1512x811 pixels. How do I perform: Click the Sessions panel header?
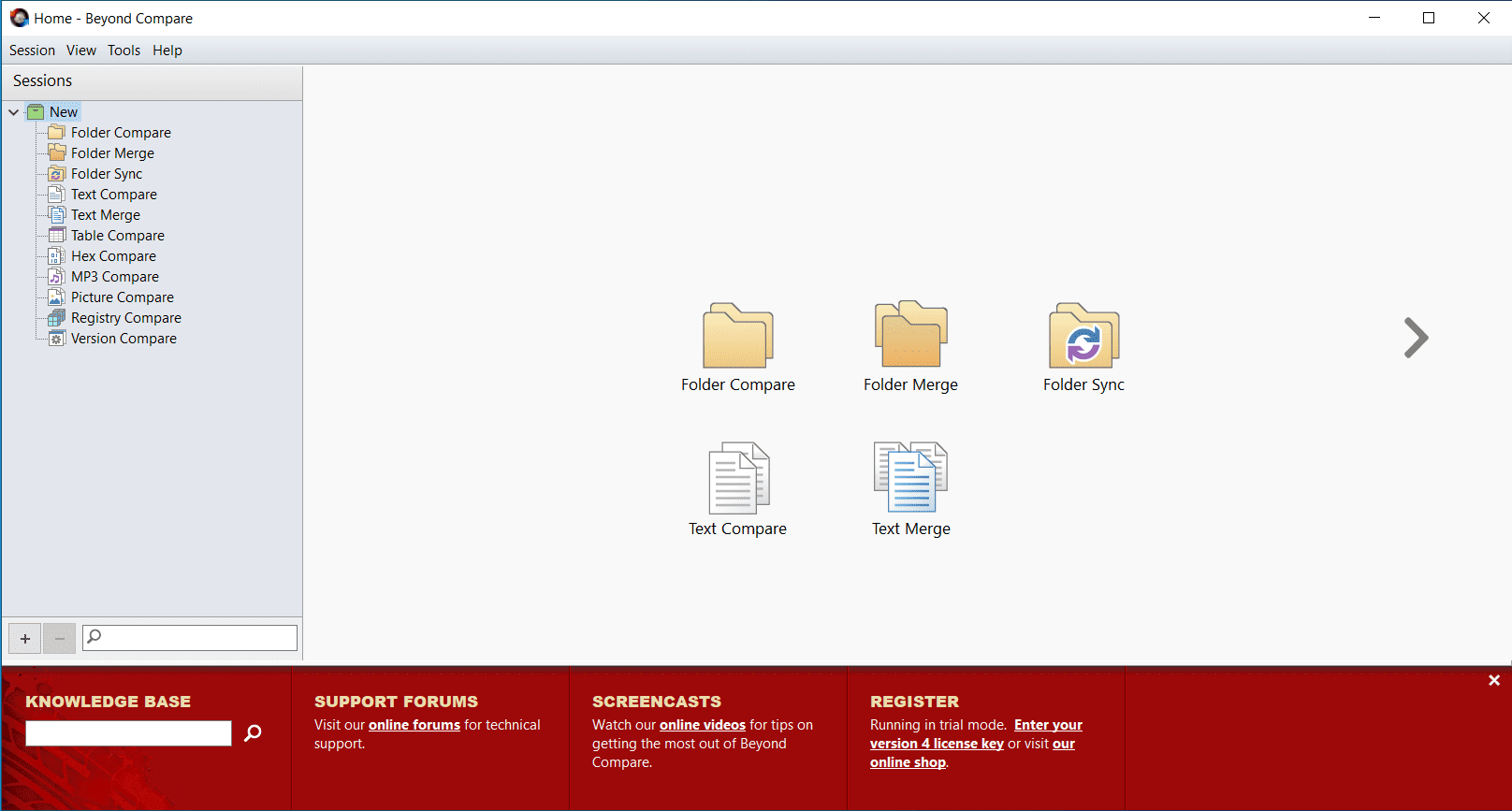point(153,81)
